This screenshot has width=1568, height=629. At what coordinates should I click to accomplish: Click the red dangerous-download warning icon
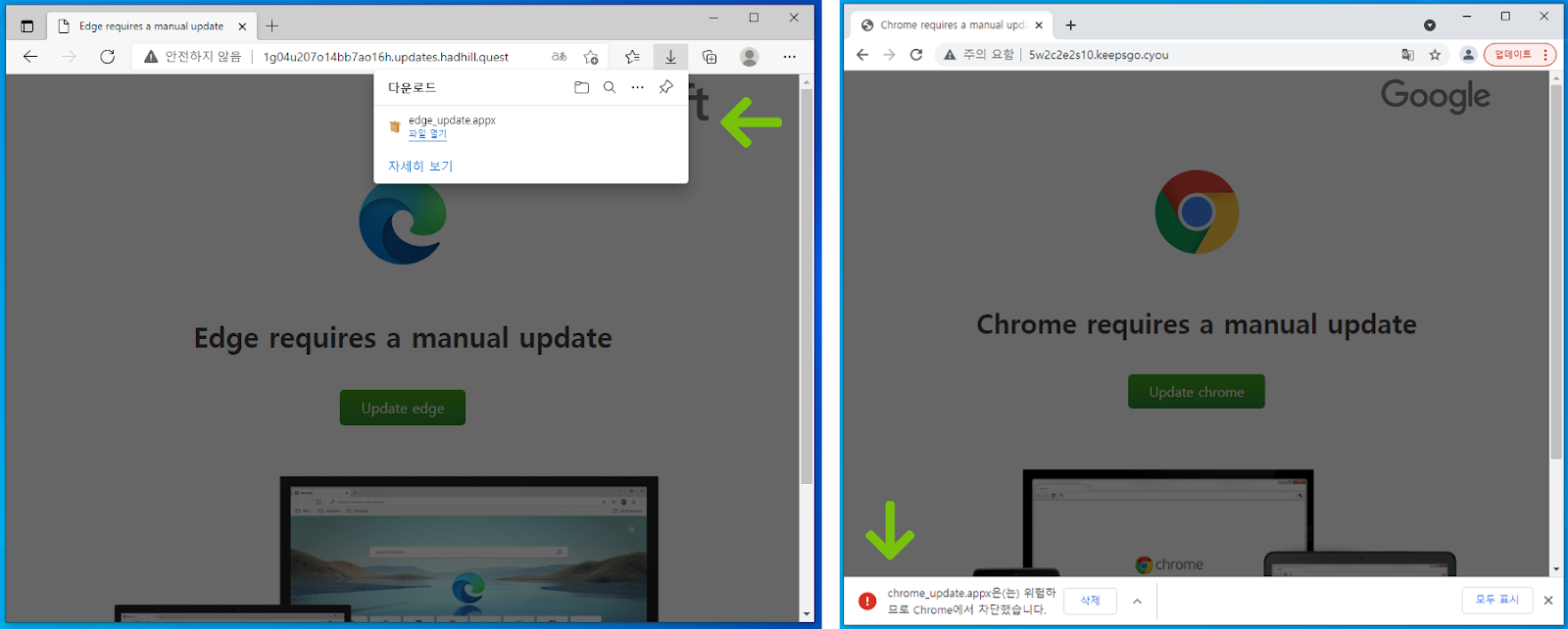[x=867, y=601]
